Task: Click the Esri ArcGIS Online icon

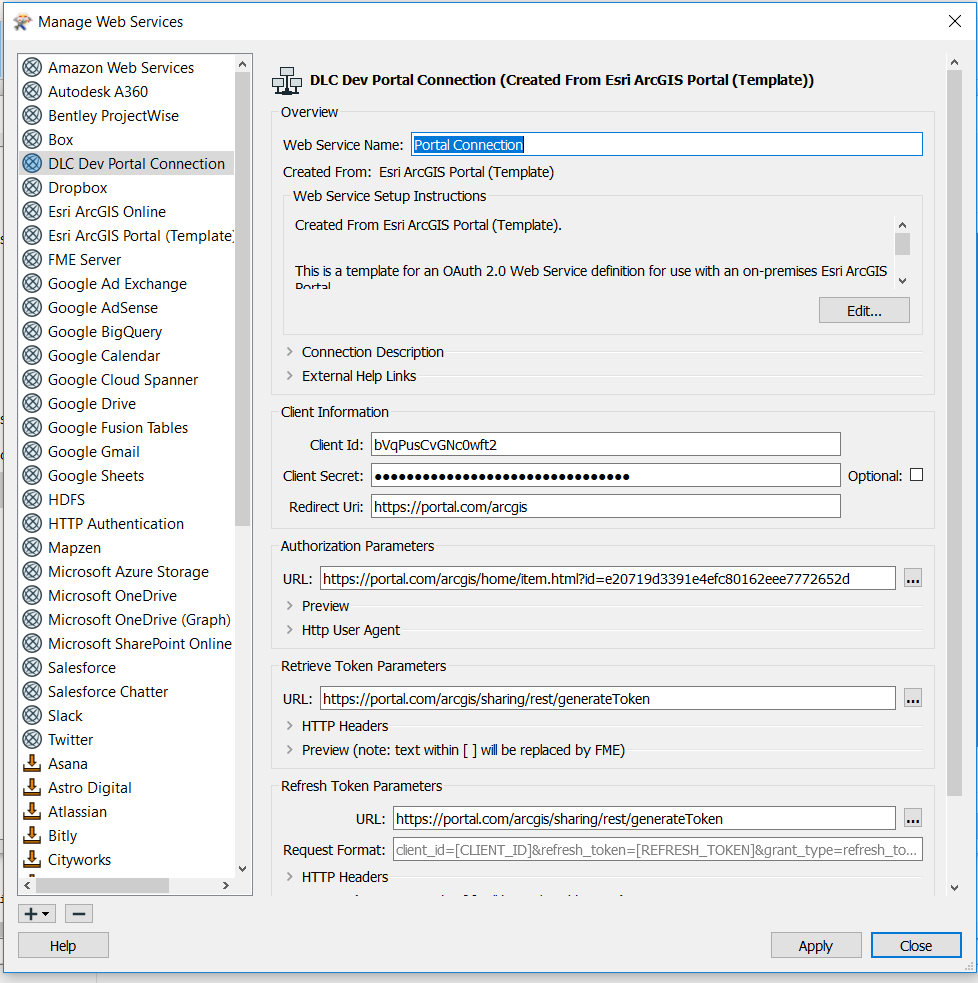Action: 32,211
